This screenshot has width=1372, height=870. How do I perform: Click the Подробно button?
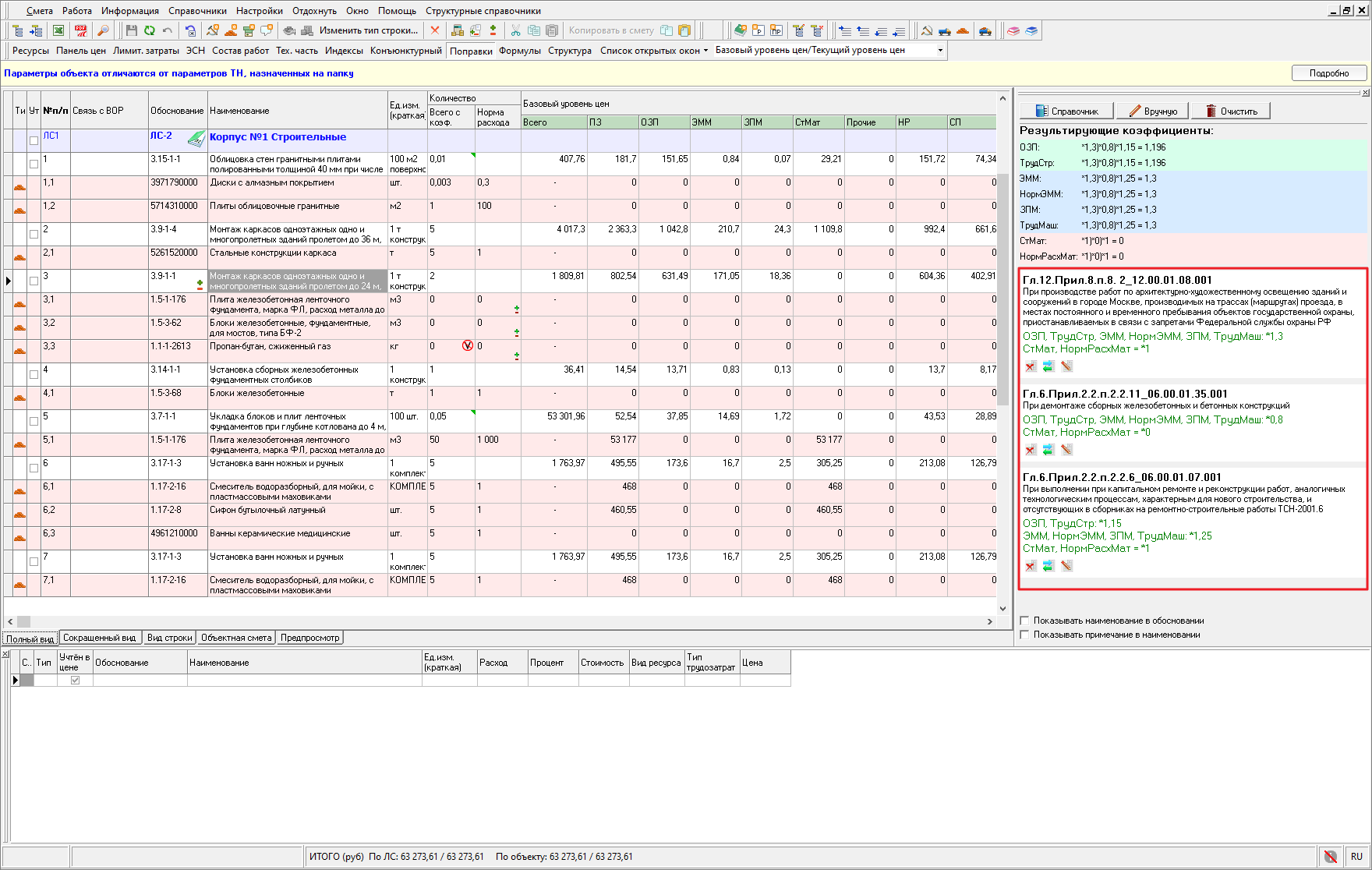(x=1329, y=73)
